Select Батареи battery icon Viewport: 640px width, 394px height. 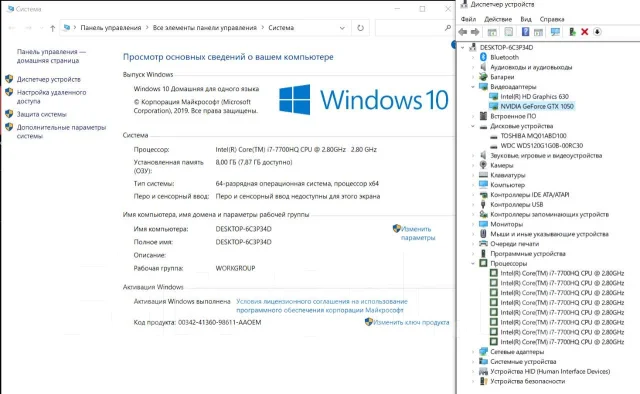click(x=483, y=77)
